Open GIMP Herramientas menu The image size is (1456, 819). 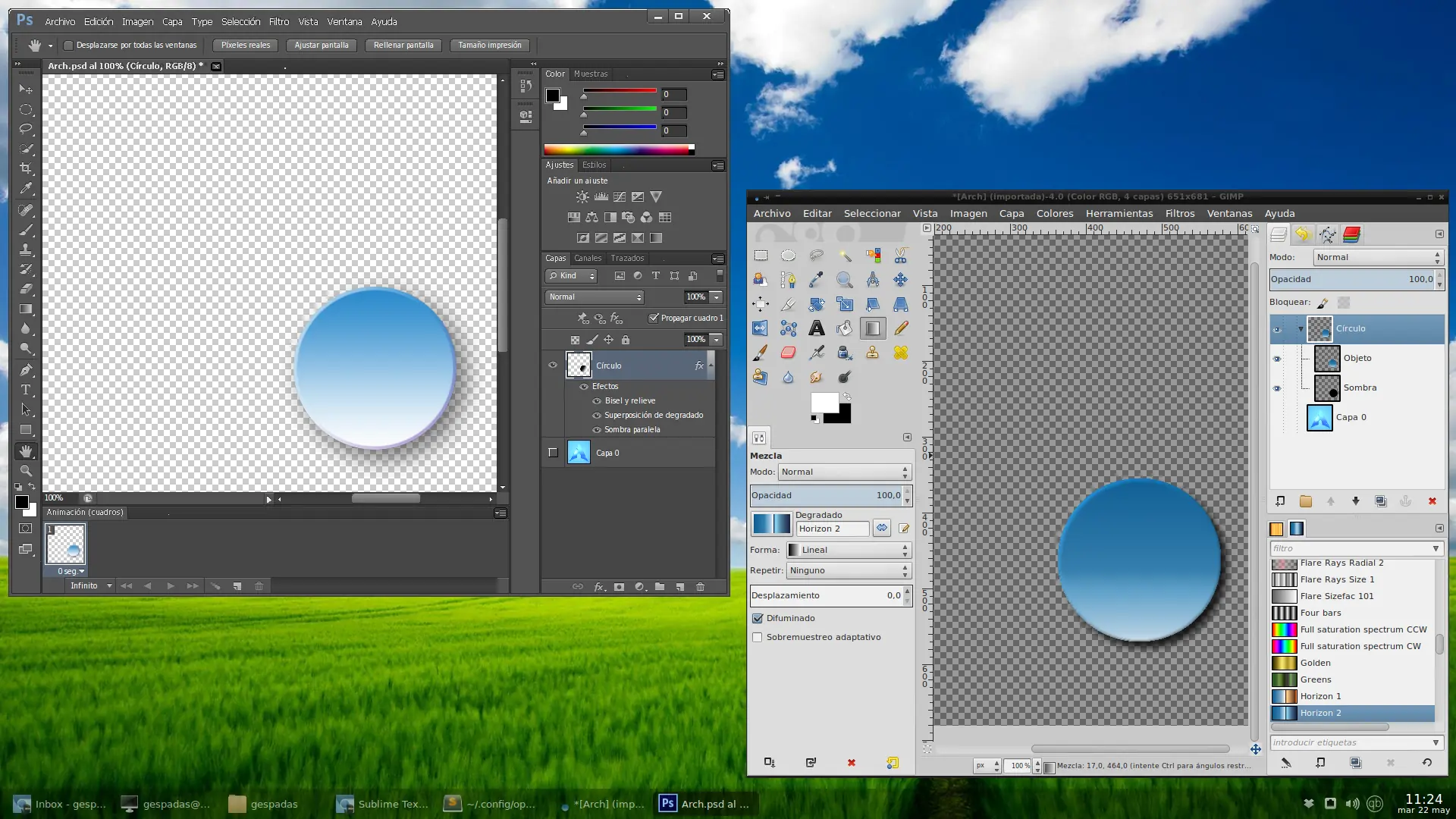coord(1119,213)
